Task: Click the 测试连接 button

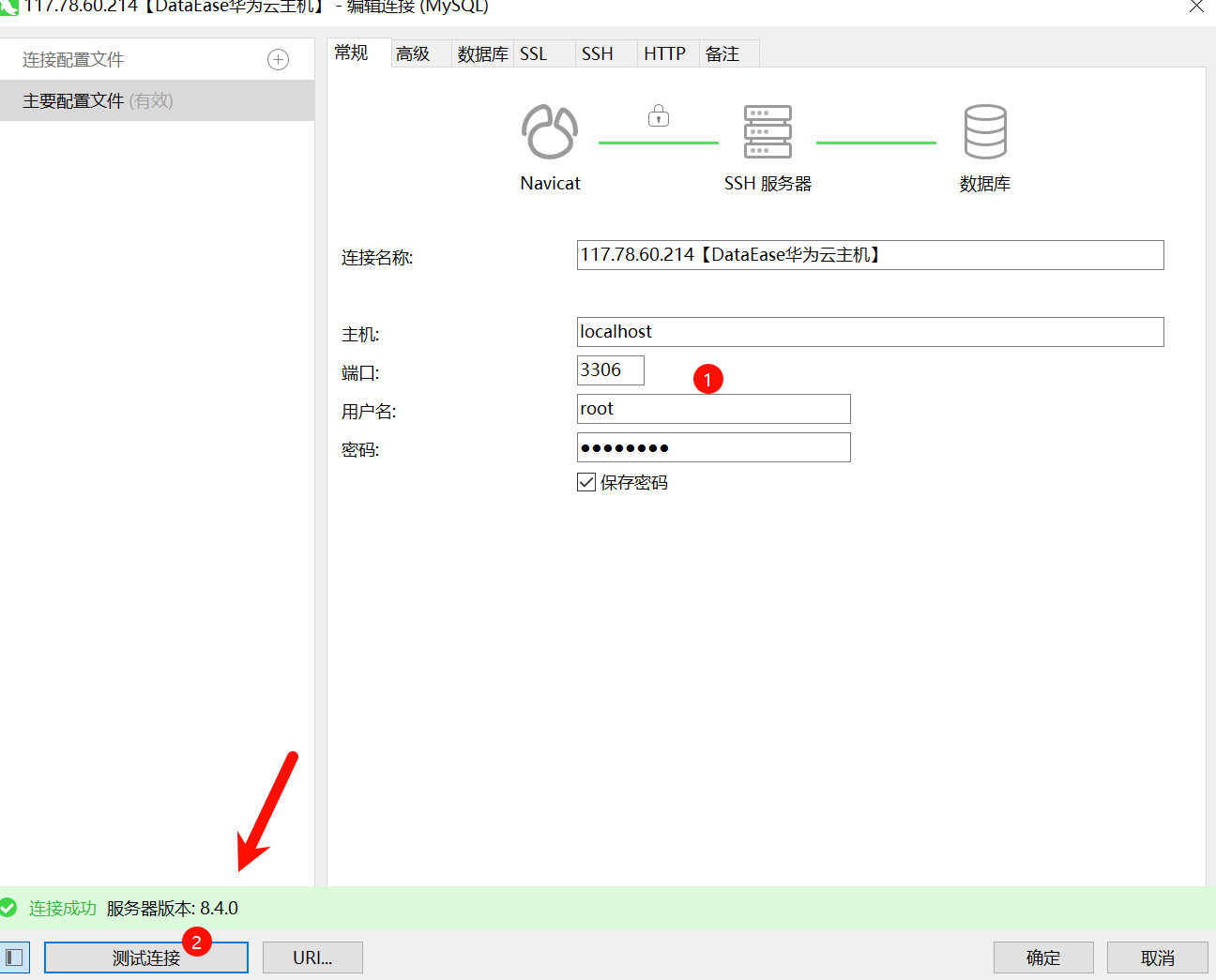Action: (146, 957)
